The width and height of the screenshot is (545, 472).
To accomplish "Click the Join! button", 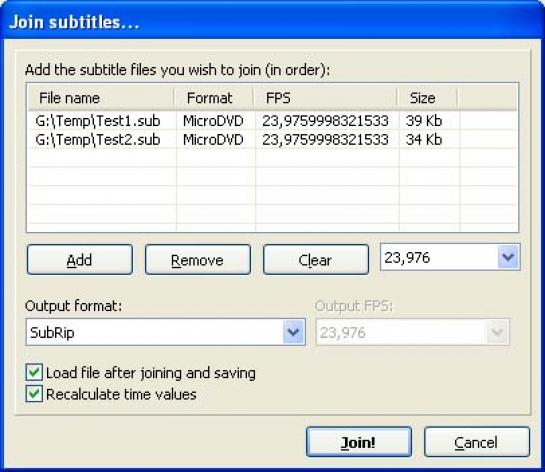I will point(359,442).
